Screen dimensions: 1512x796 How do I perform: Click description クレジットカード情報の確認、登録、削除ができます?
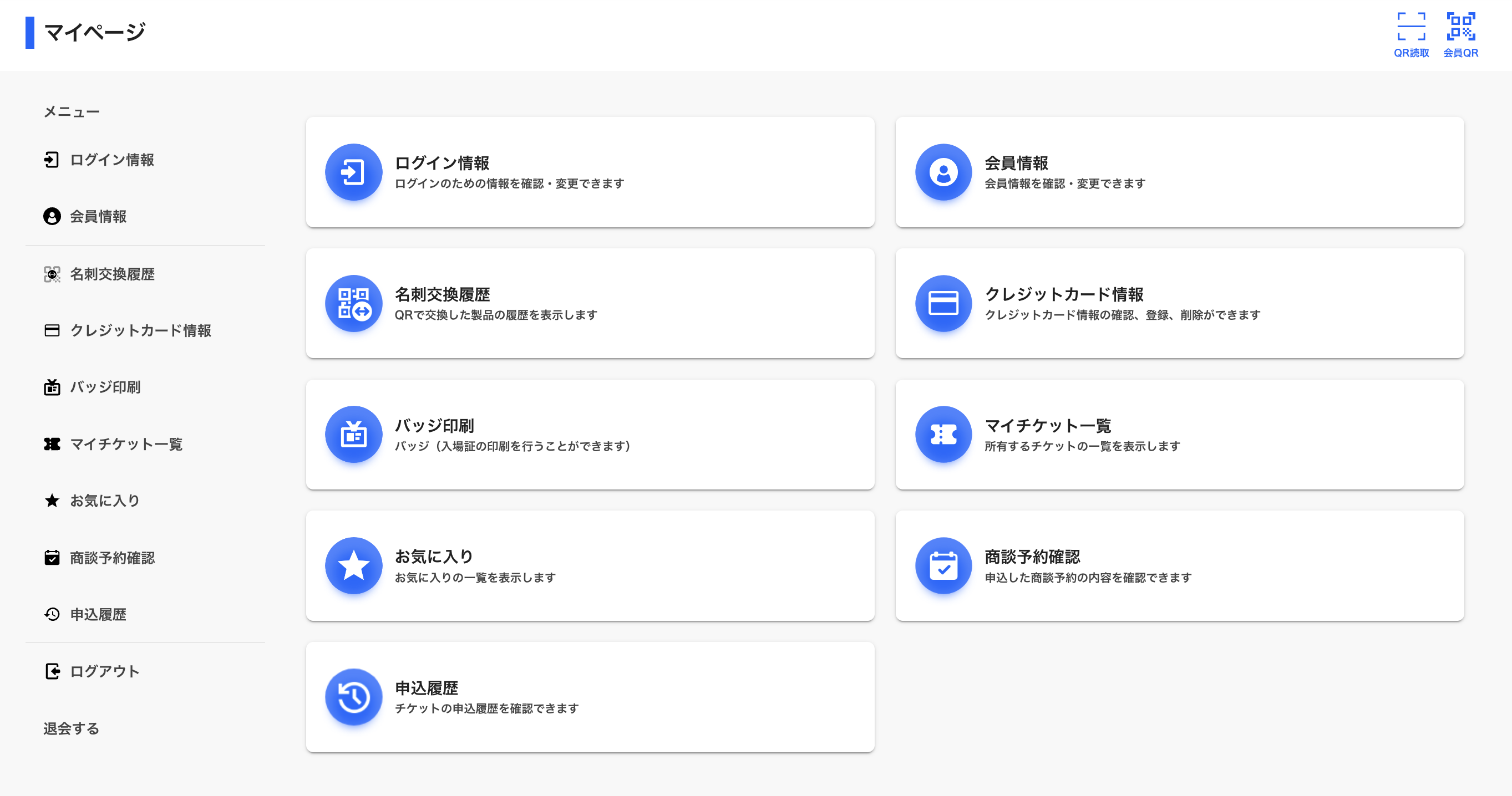coord(1123,315)
